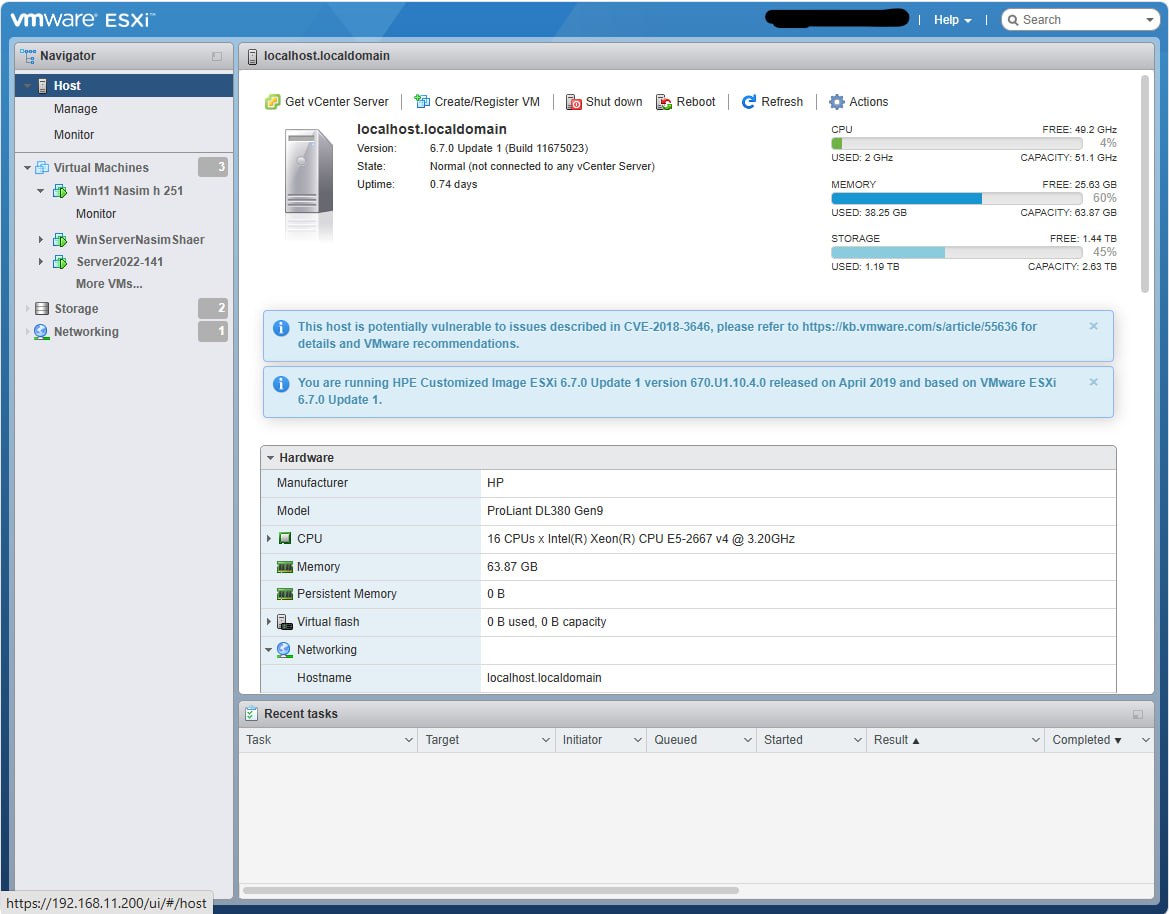Screen dimensions: 1169x914
Task: Open the More VMs... link
Action: point(109,284)
